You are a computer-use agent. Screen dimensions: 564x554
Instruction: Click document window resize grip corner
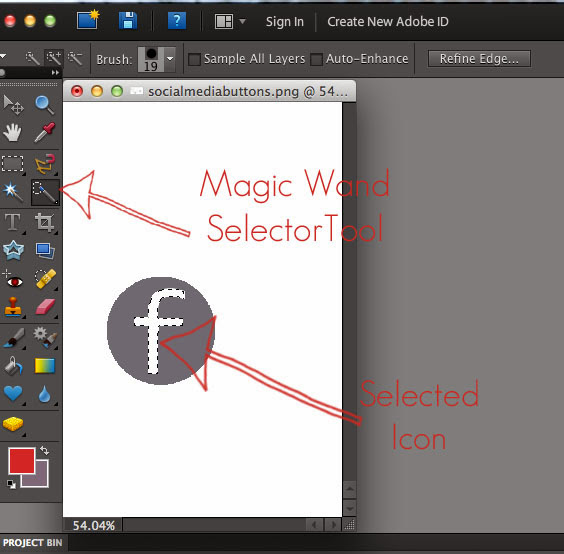(349, 525)
